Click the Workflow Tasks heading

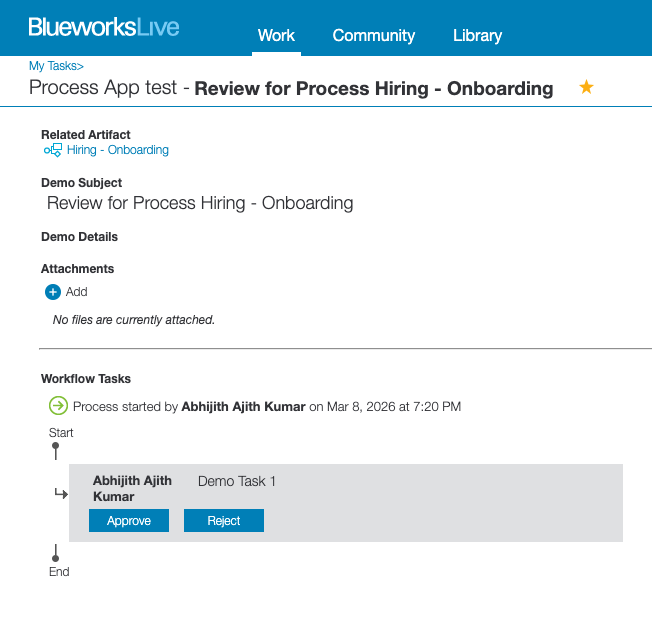(x=86, y=379)
